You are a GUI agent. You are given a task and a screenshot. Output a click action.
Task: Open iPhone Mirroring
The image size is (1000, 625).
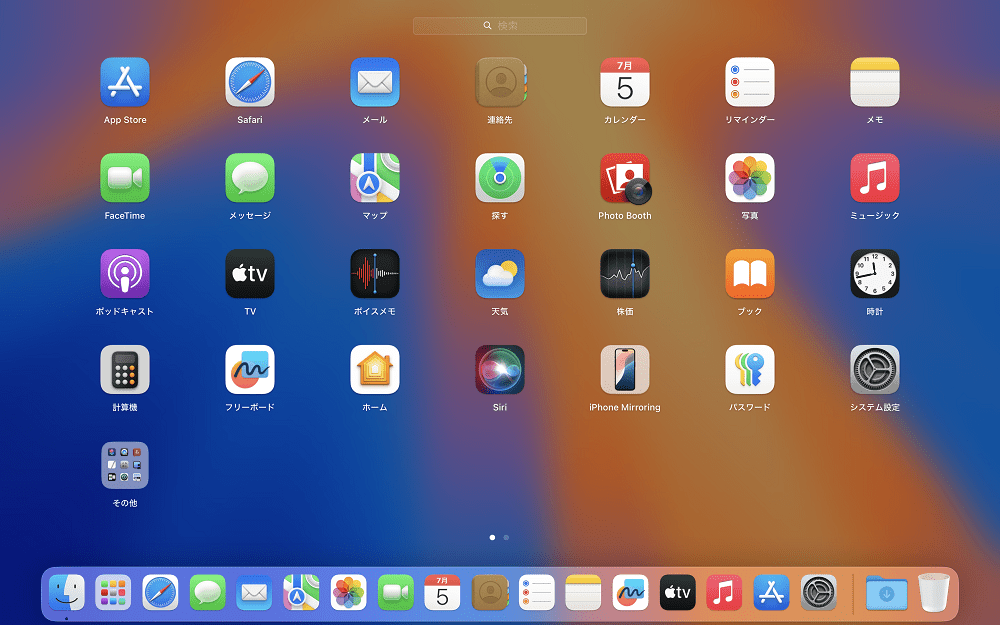pyautogui.click(x=625, y=370)
